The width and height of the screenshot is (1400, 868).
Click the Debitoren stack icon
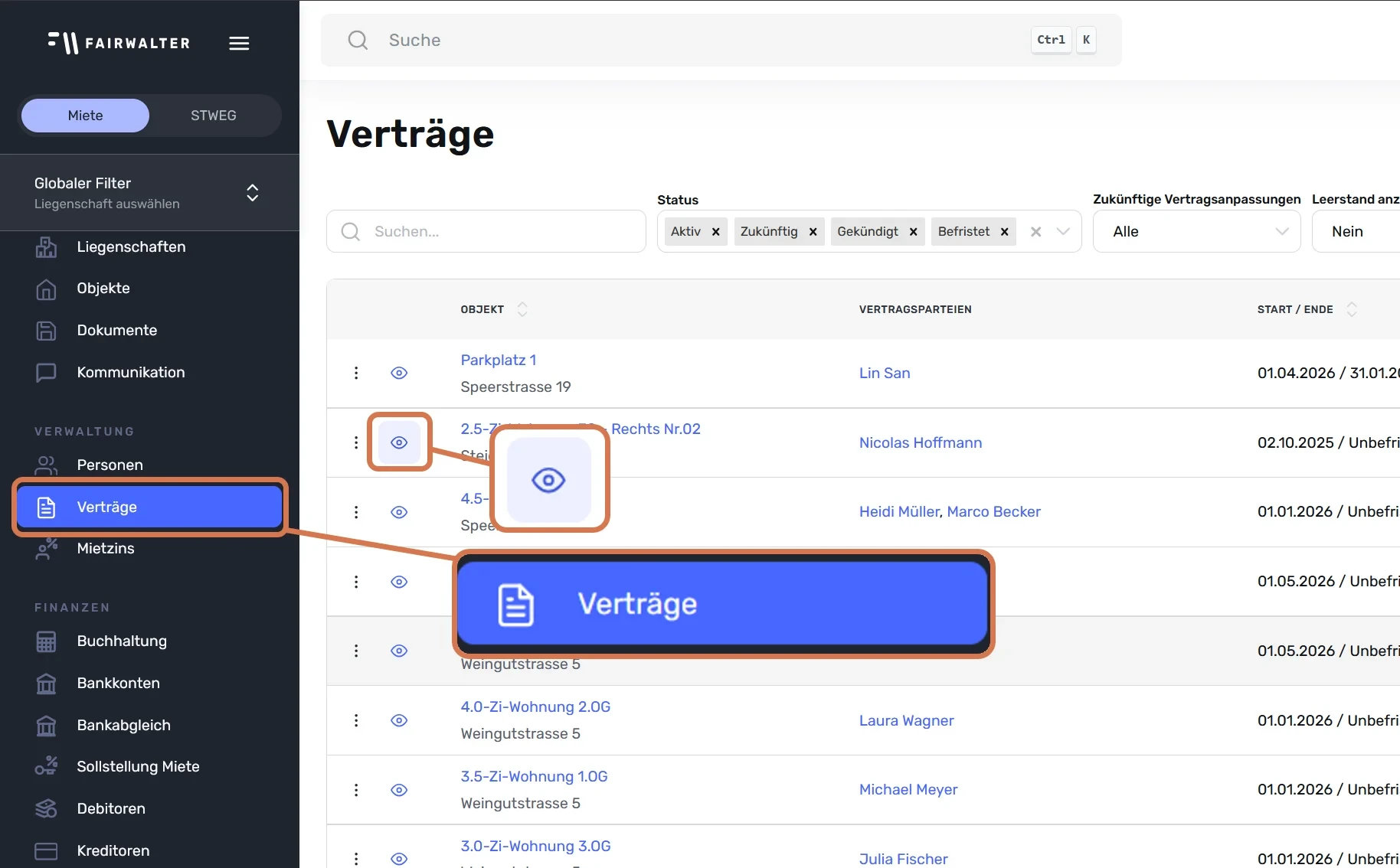point(46,809)
